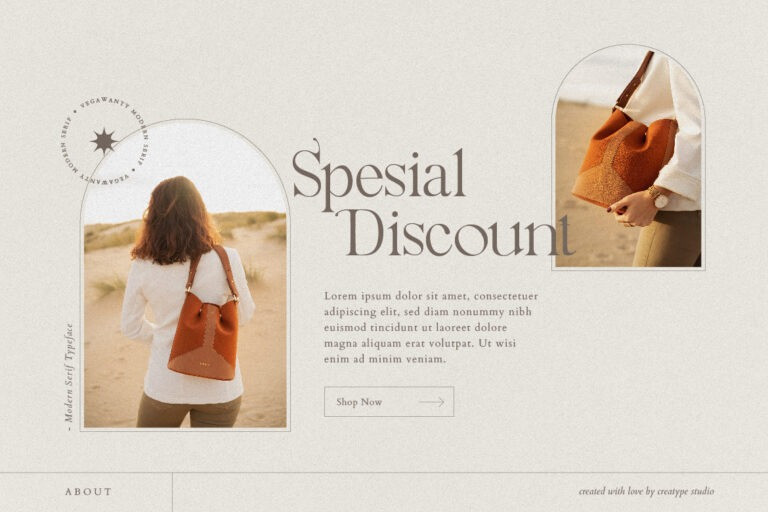Screen dimensions: 768x512
Task: Click the arrow inside Shop Now button
Action: (x=432, y=402)
